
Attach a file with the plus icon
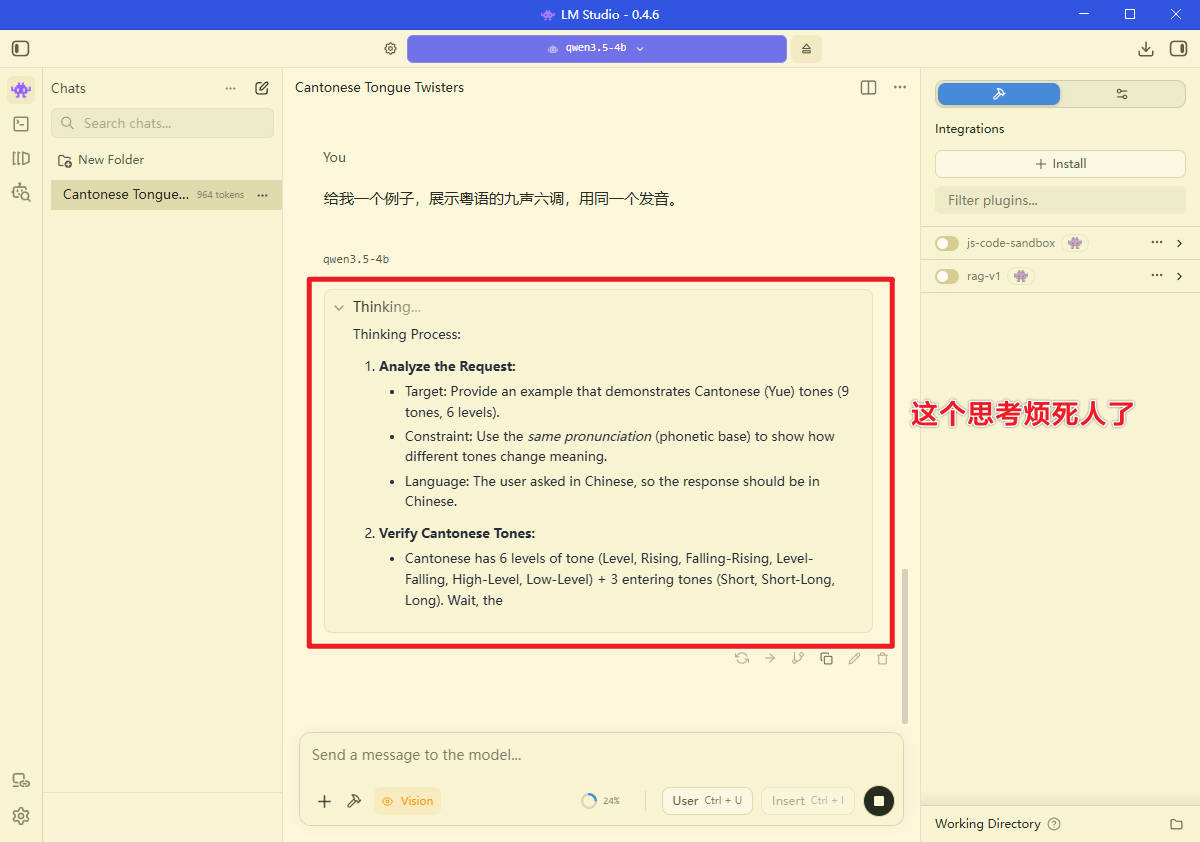click(x=324, y=801)
